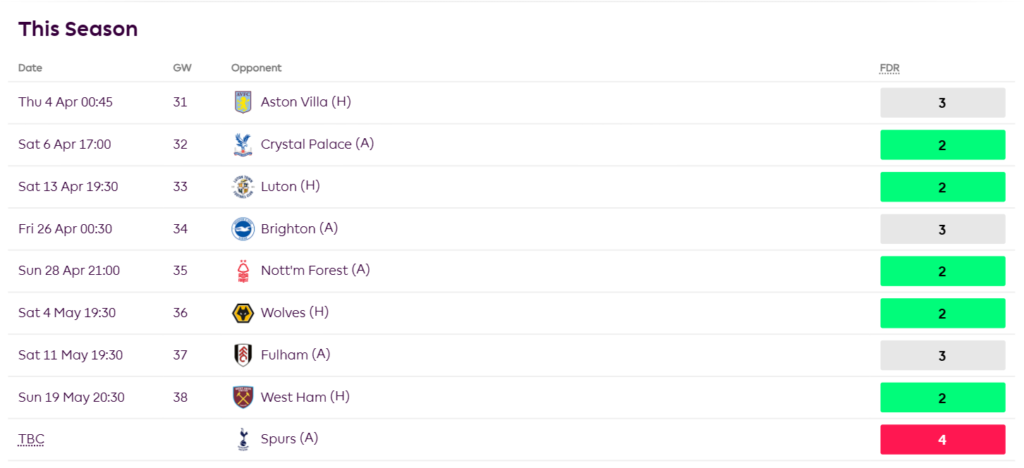The height and width of the screenshot is (468, 1024).
Task: Open the Crystal Palace (A) fixture link
Action: 317,144
